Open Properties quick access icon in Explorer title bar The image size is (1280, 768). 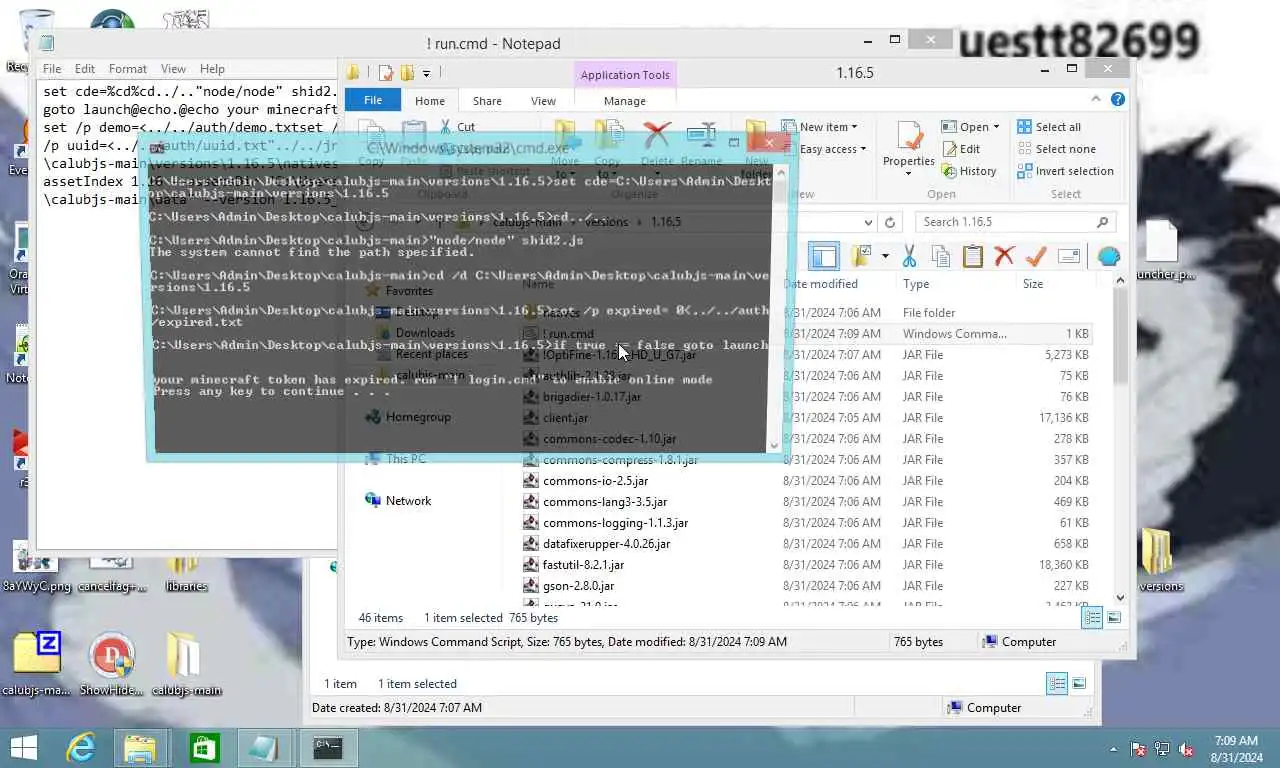[x=386, y=72]
